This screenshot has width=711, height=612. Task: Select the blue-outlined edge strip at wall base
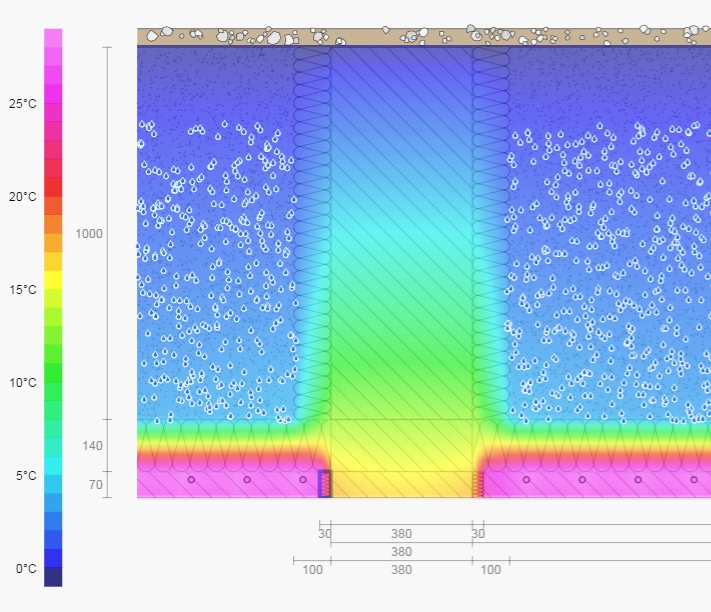[325, 484]
